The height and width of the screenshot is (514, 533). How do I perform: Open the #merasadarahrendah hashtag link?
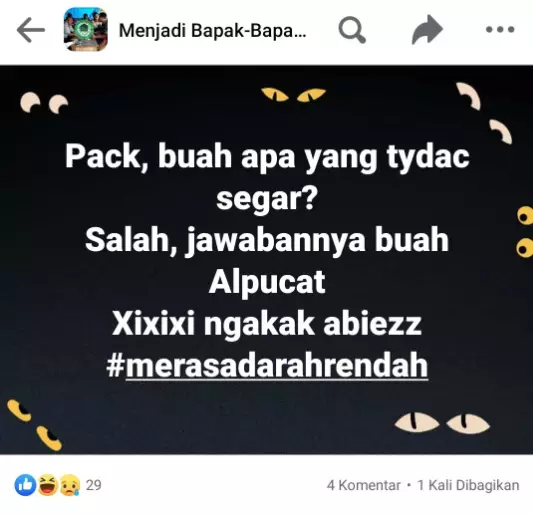[267, 365]
